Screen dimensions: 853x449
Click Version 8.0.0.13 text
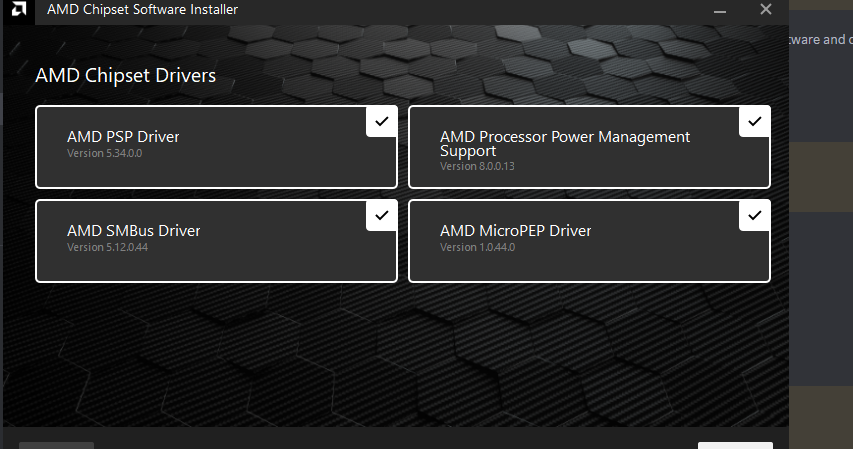pos(477,167)
